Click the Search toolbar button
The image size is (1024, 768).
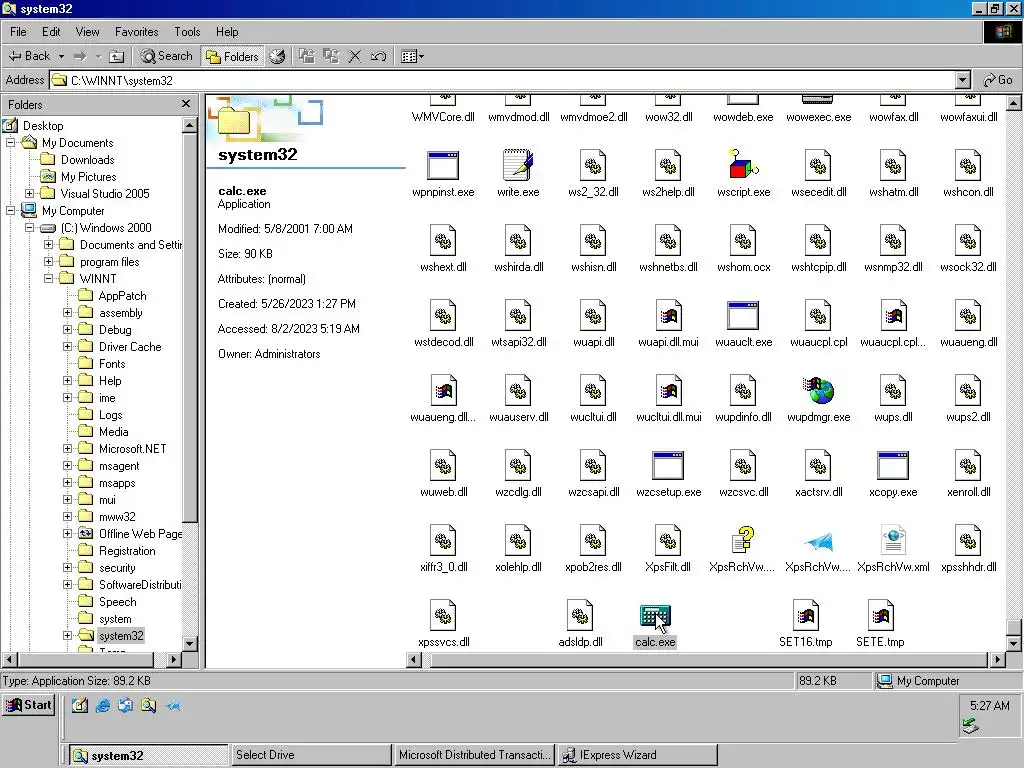[x=167, y=56]
